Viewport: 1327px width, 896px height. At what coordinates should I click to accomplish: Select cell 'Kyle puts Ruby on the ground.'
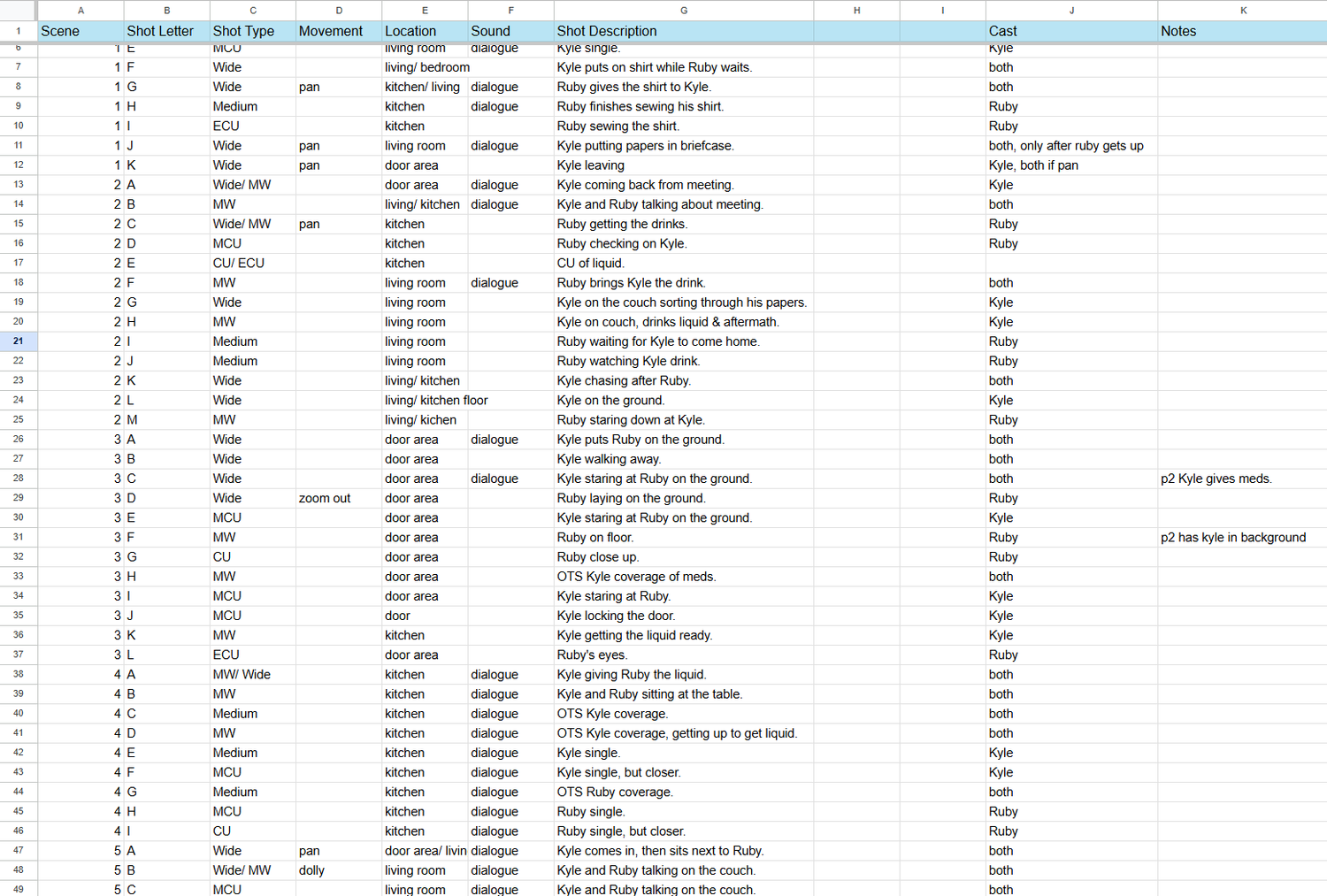click(x=683, y=440)
